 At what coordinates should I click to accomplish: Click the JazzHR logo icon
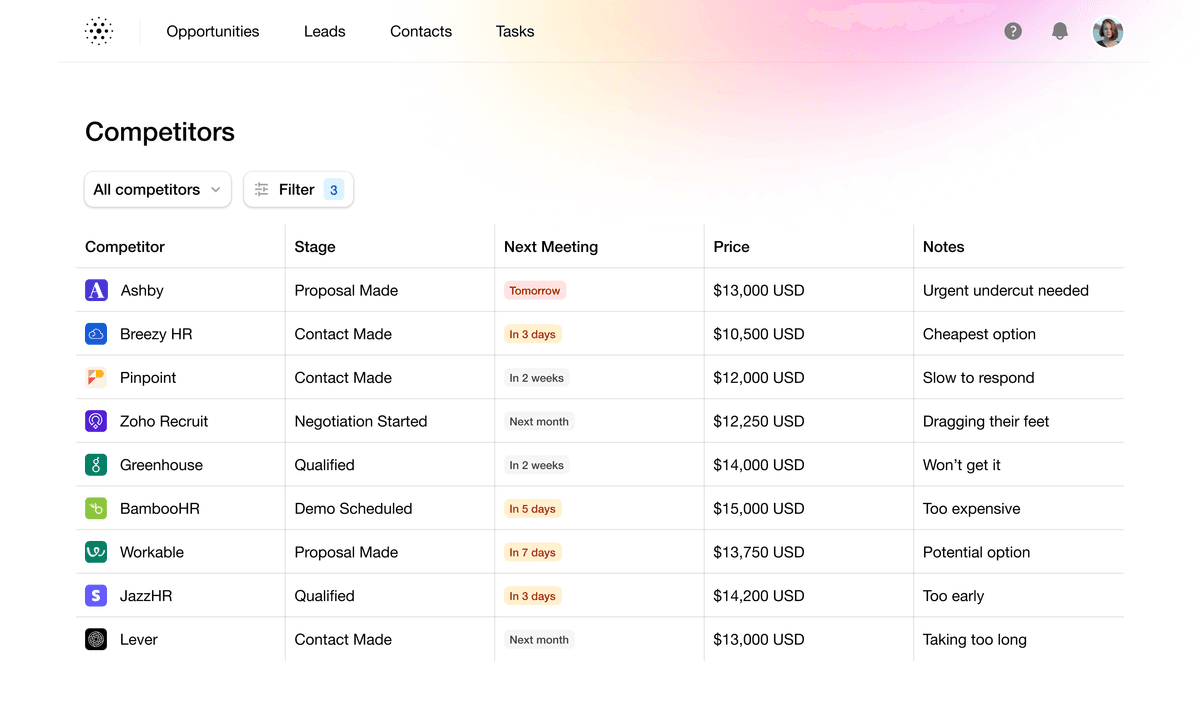[96, 596]
